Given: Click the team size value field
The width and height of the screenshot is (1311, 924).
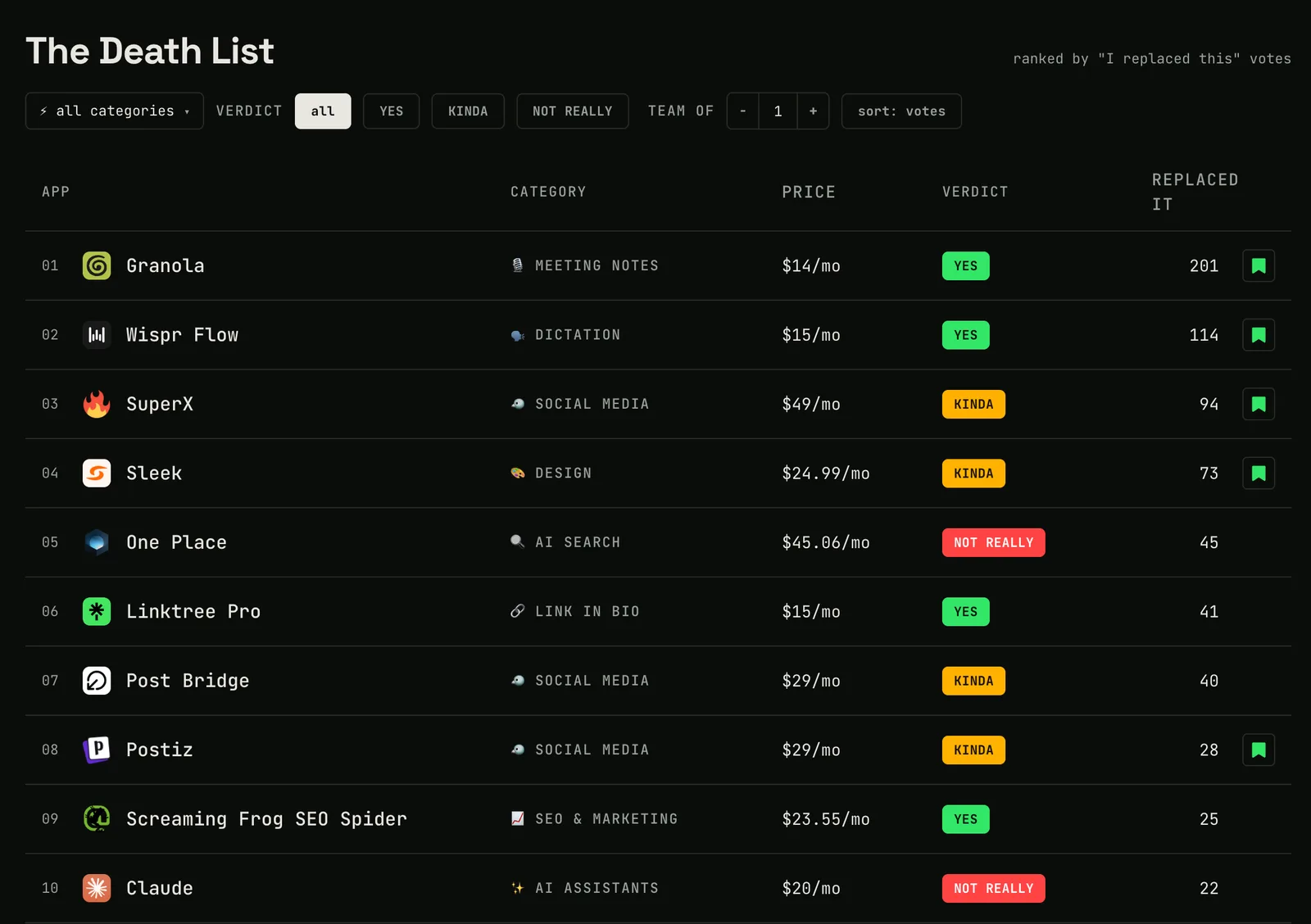Looking at the screenshot, I should (x=778, y=111).
